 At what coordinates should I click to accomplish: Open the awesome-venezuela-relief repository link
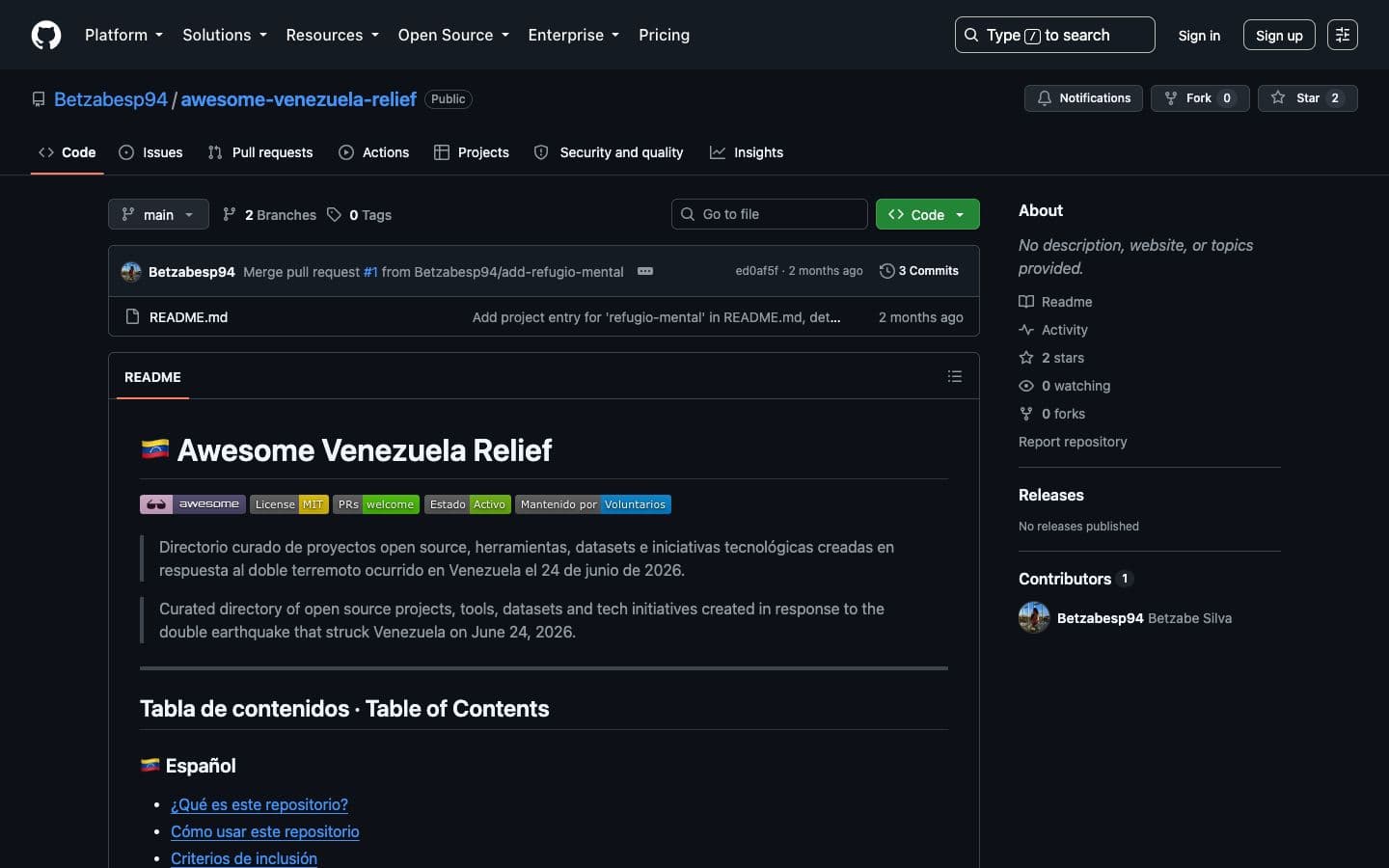(x=299, y=99)
